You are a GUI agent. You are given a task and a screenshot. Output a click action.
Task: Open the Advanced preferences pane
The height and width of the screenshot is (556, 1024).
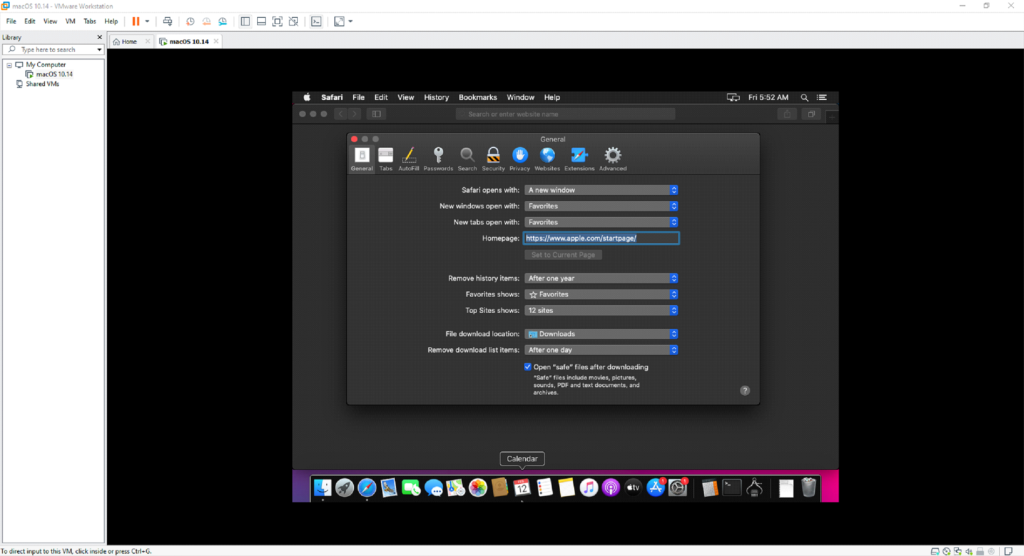(613, 159)
